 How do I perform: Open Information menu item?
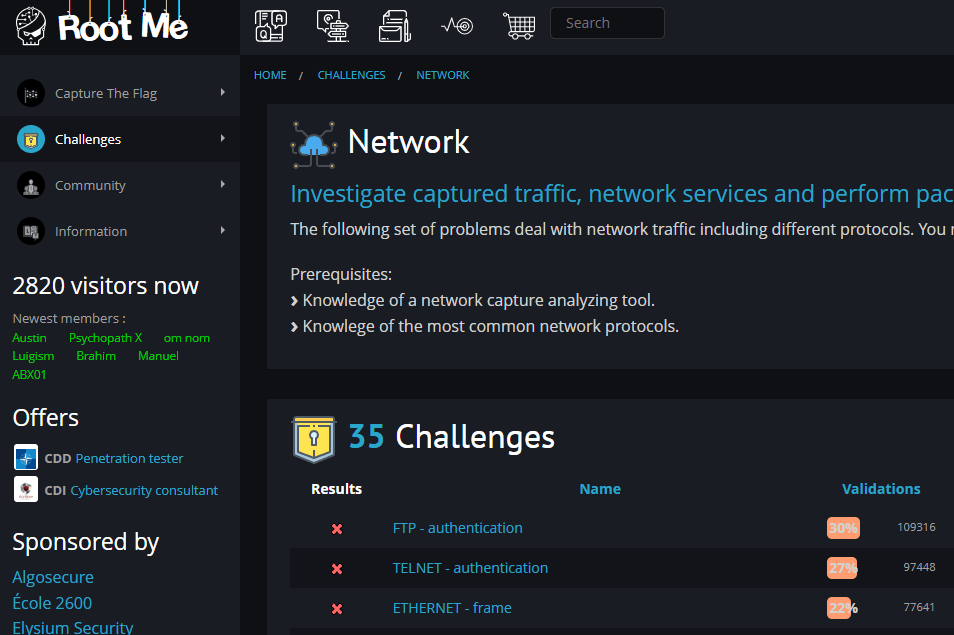[x=120, y=231]
